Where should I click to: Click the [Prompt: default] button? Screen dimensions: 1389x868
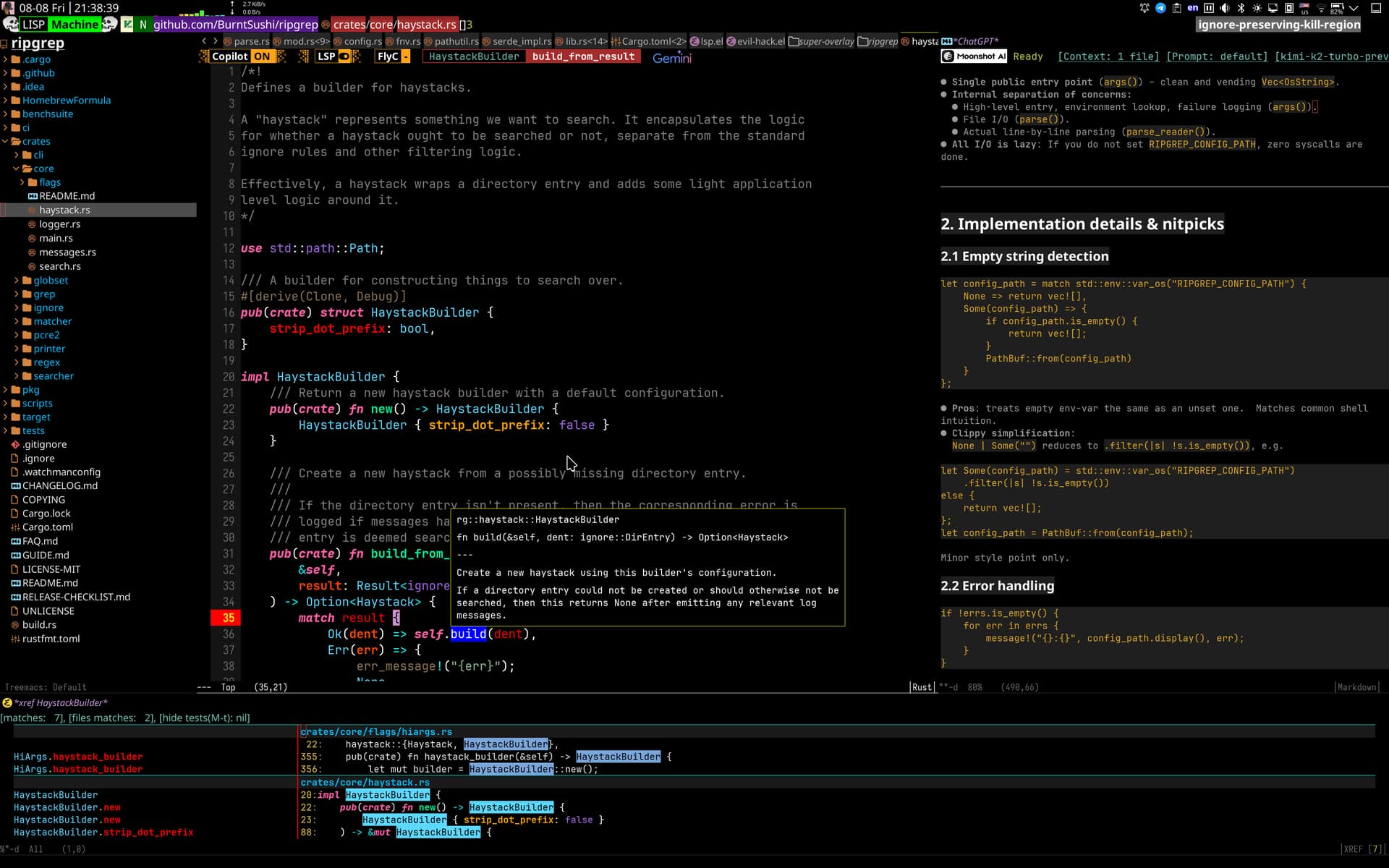click(x=1217, y=56)
